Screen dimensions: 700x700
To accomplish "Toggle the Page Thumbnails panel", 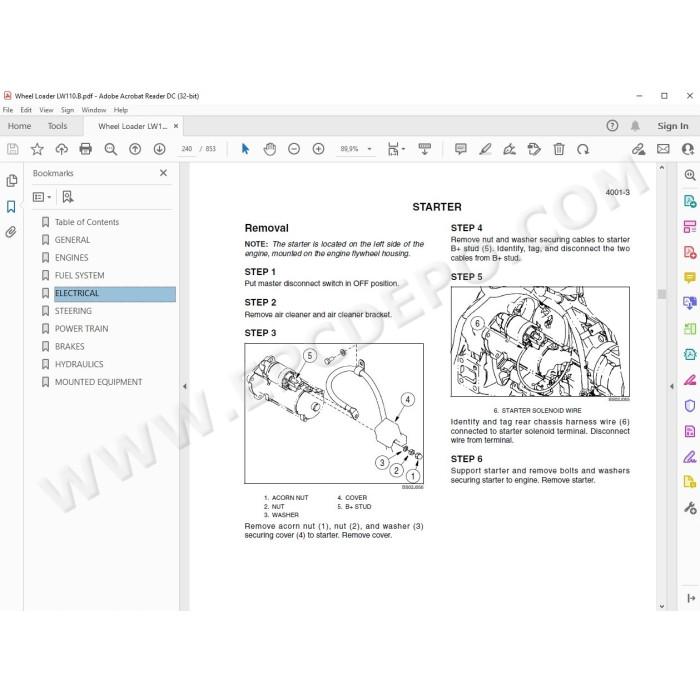I will (x=12, y=180).
